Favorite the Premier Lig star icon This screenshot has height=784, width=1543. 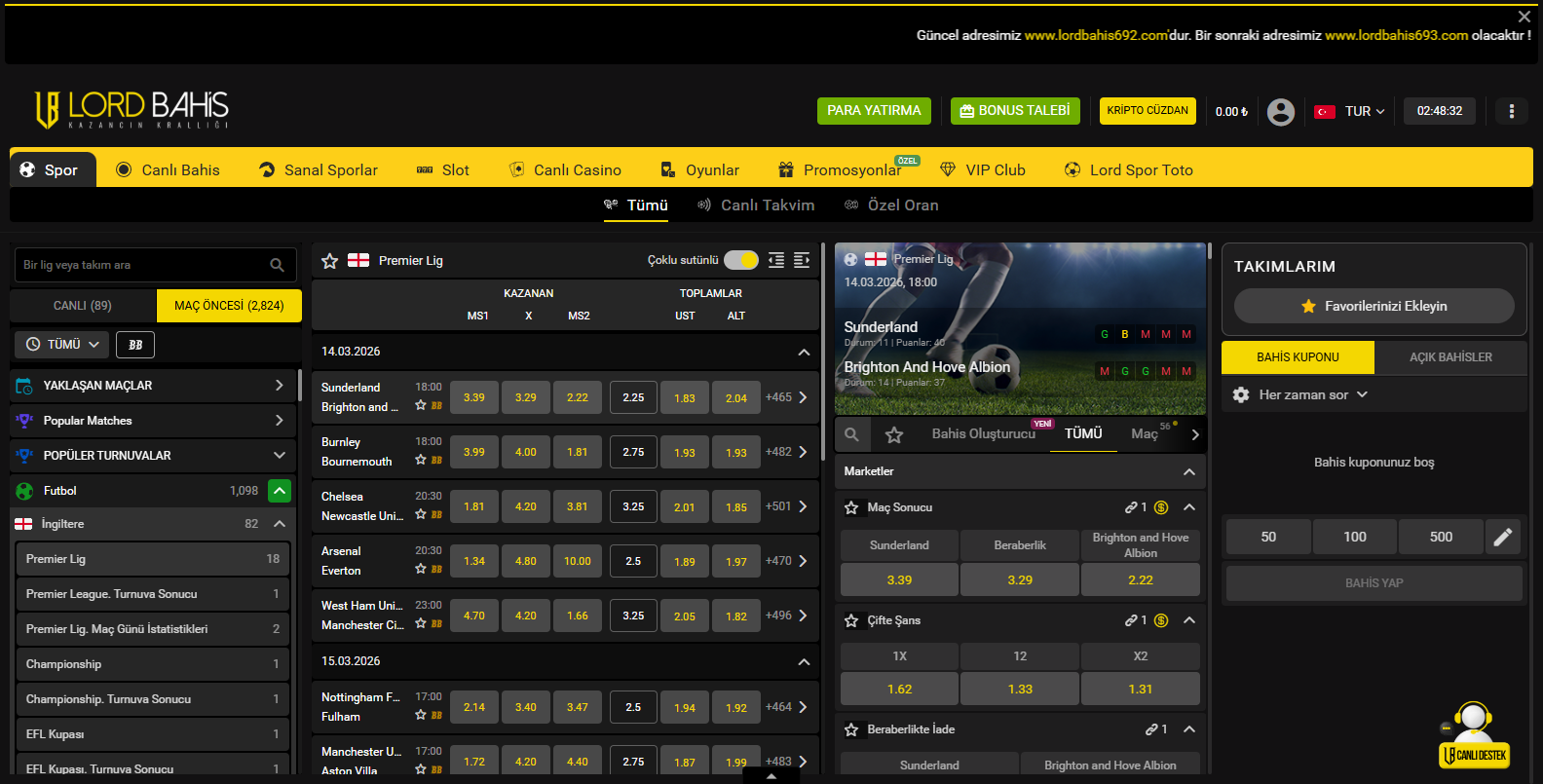(x=329, y=261)
